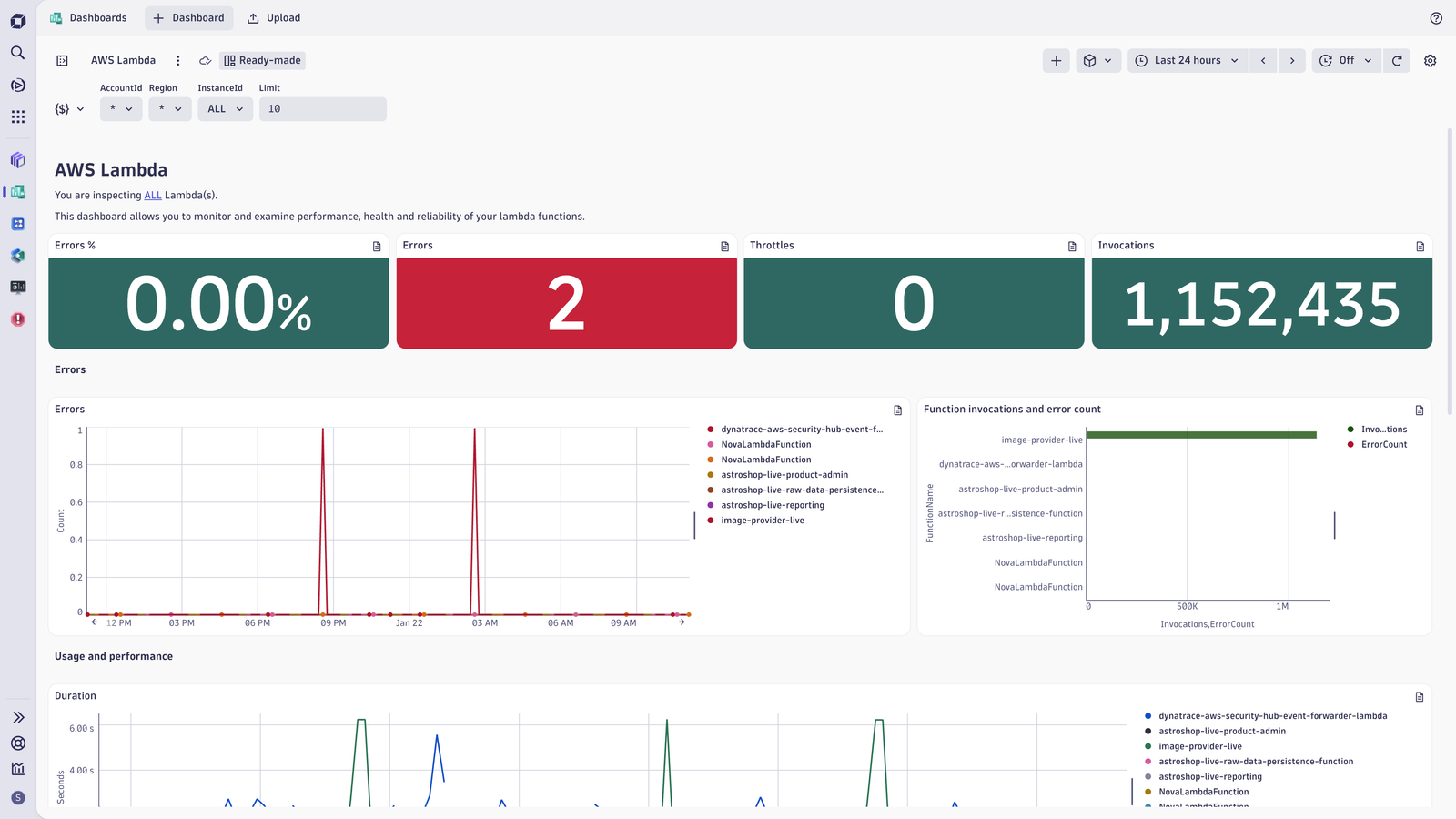Open user account avatar in sidebar
The height and width of the screenshot is (819, 1456).
pyautogui.click(x=17, y=798)
